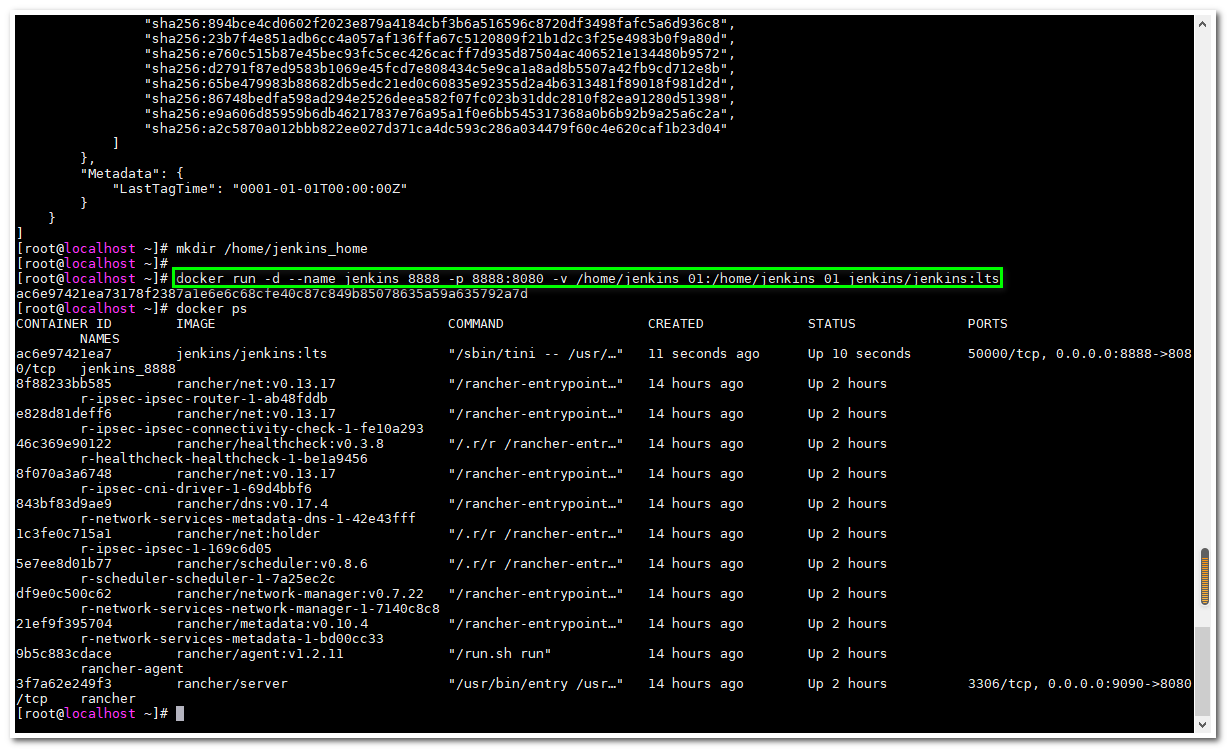Click the name r-ipsec-ipsec-connectivity-check-1-fe10a293
Screen dimensions: 1227x749
252,428
